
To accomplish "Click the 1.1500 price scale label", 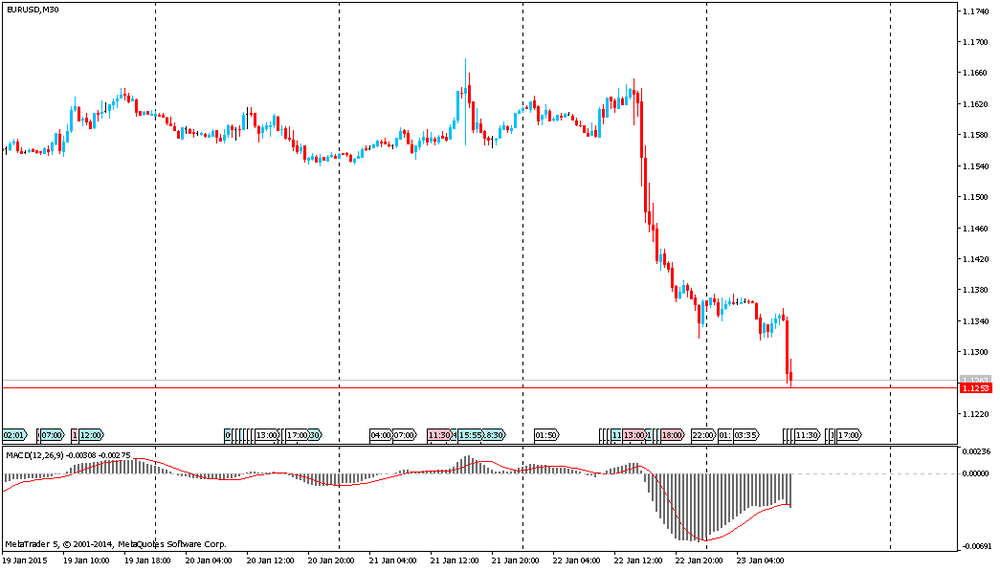I will (975, 197).
